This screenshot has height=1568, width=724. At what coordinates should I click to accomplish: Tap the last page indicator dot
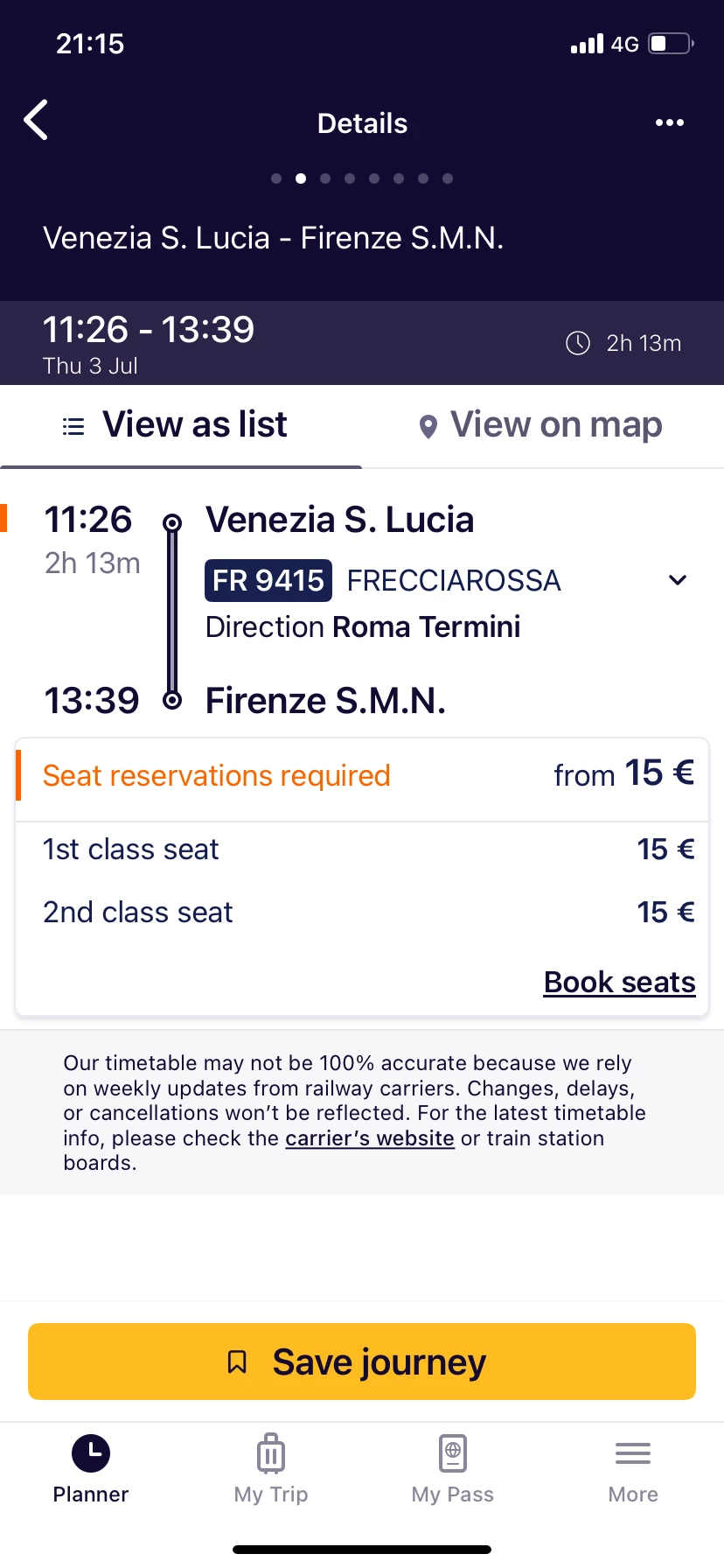pyautogui.click(x=448, y=178)
